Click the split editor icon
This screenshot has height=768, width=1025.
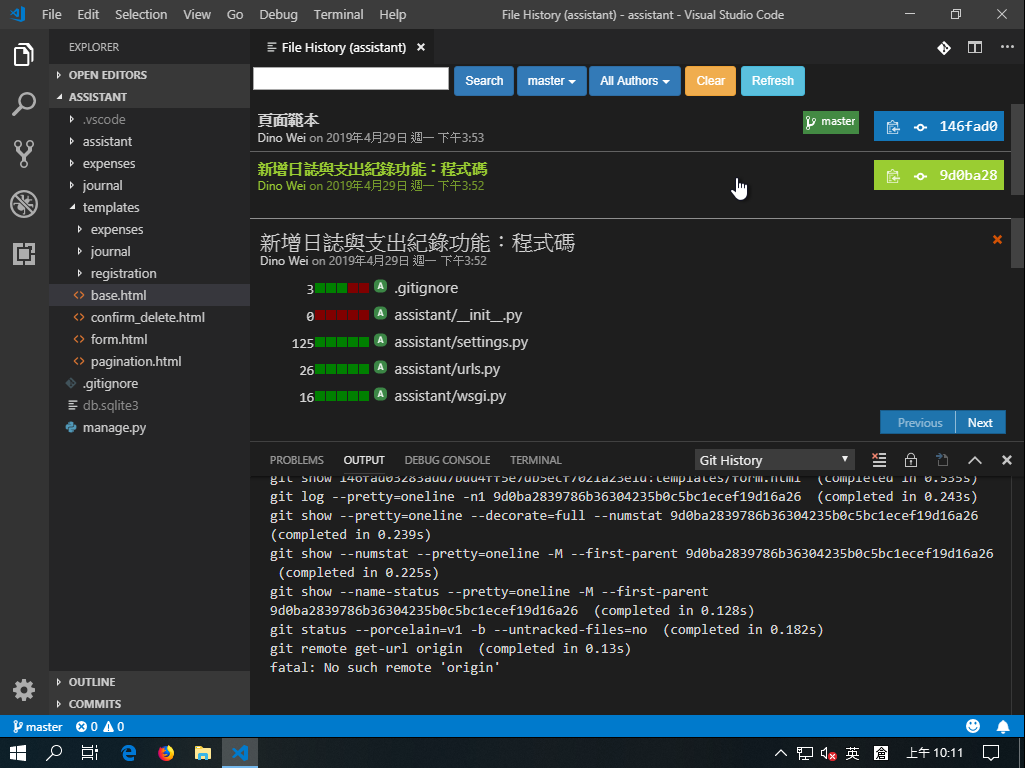(974, 47)
